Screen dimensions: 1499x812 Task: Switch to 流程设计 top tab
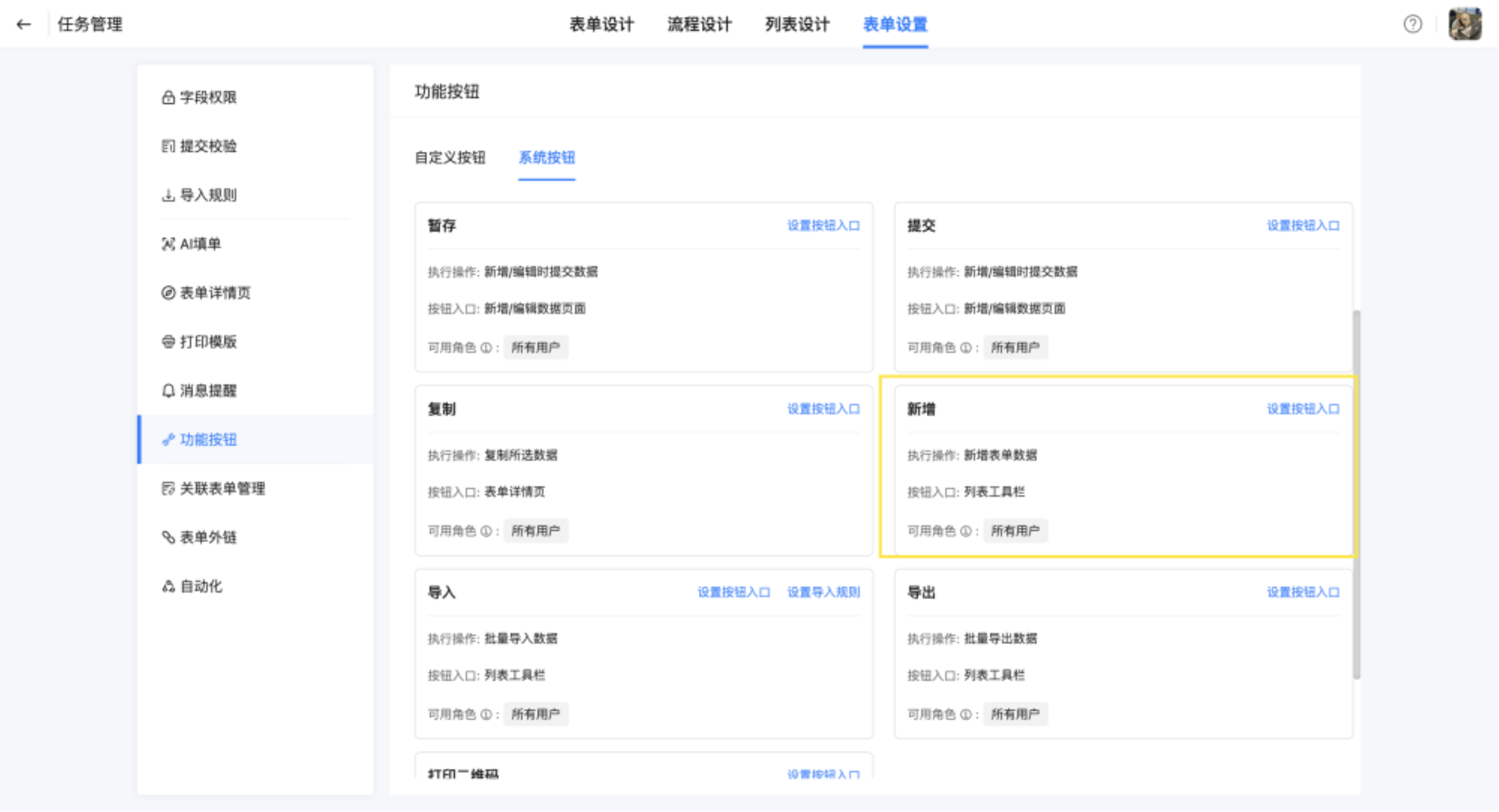click(x=699, y=25)
